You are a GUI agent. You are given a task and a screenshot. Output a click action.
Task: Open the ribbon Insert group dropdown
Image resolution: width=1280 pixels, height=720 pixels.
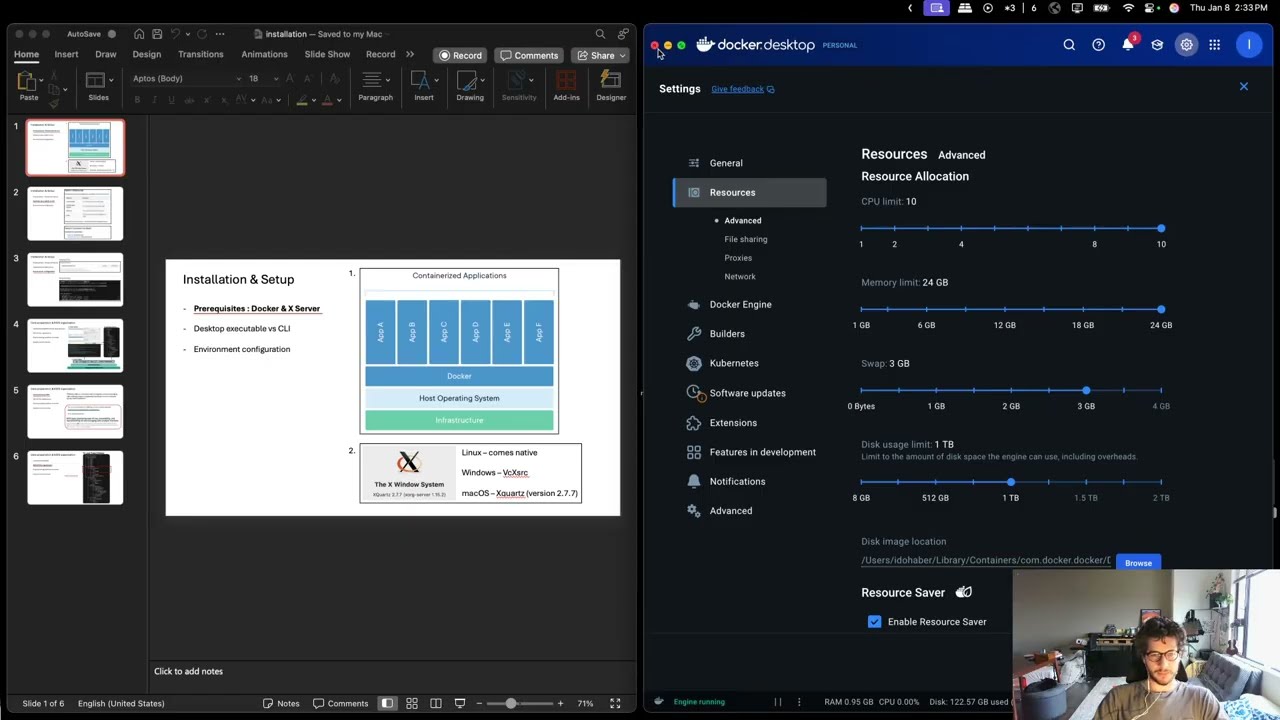pyautogui.click(x=424, y=85)
